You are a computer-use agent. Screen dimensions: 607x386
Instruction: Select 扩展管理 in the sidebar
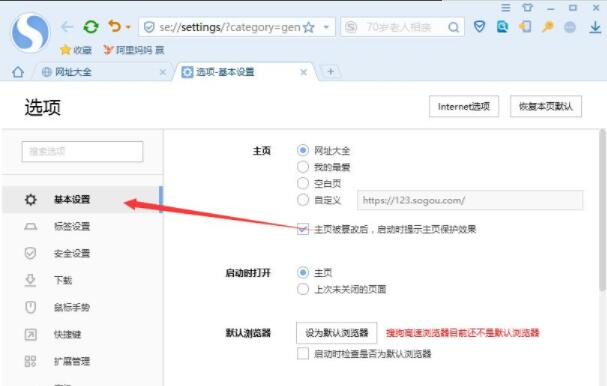click(x=82, y=361)
